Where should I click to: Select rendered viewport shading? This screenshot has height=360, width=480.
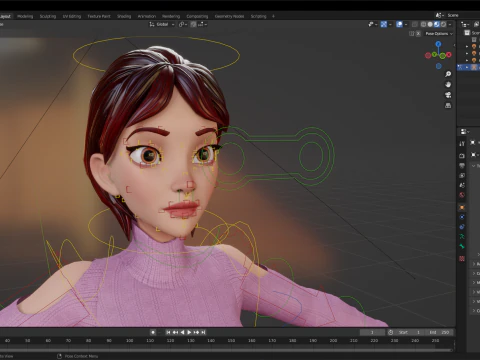pos(443,24)
